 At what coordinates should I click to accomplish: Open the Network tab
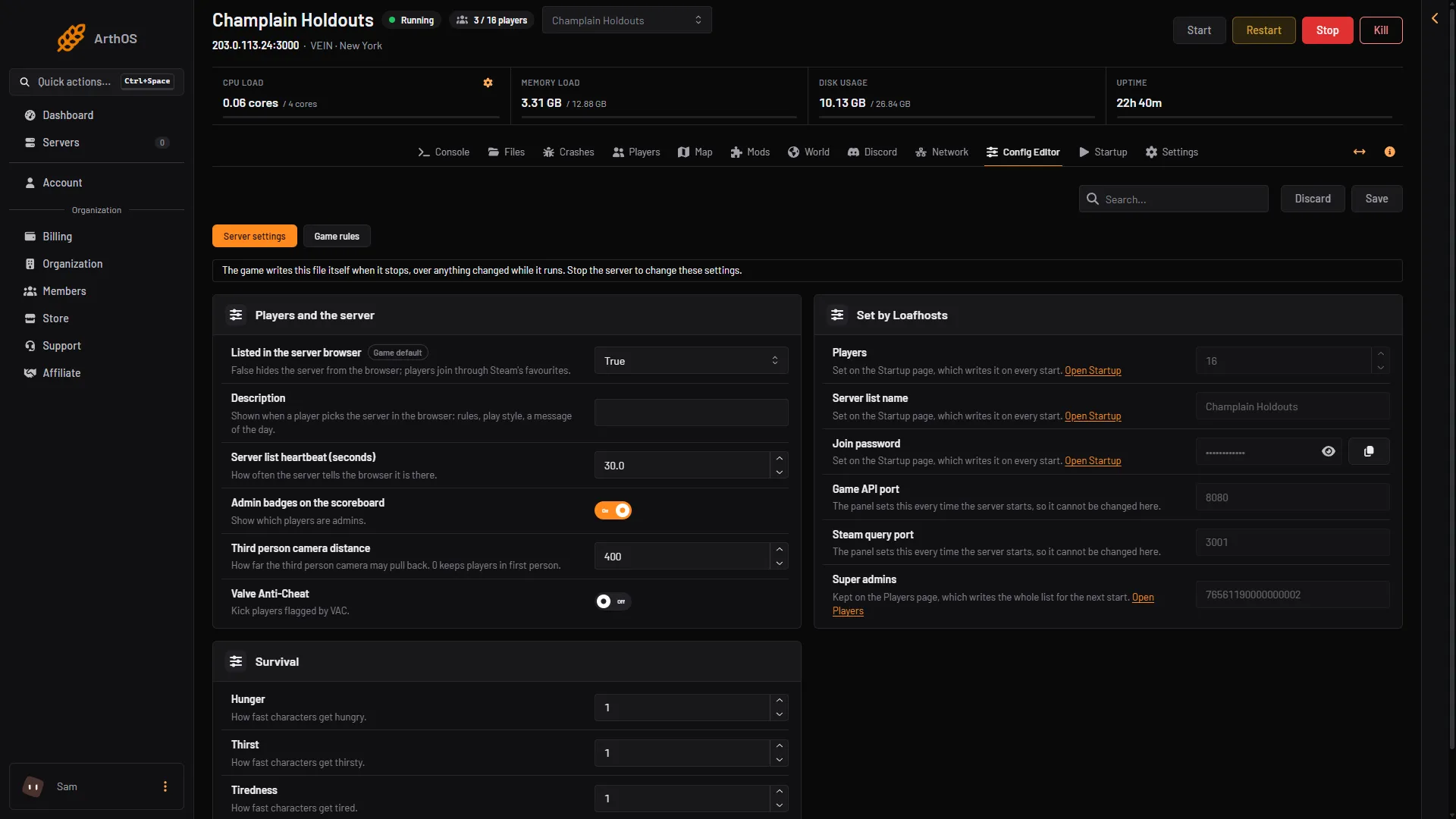coord(942,152)
